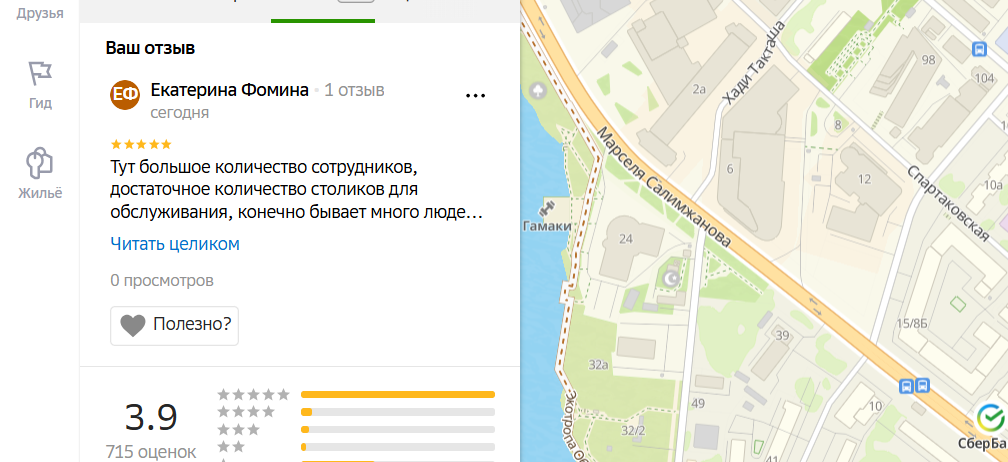Viewport: 1008px width, 462px height.
Task: Click the three-star row label in rating breakdown
Action: point(238,429)
